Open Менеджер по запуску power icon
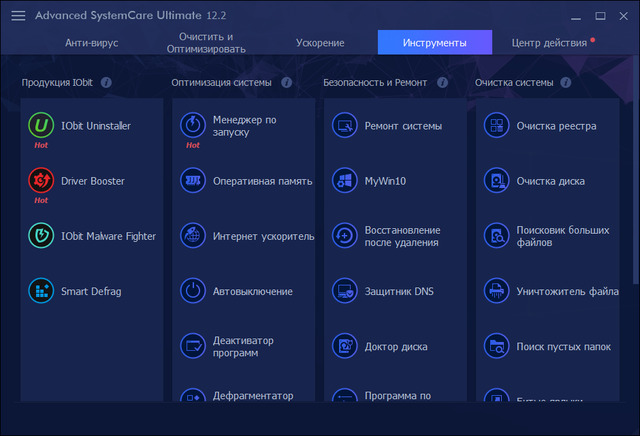This screenshot has height=436, width=640. tap(193, 126)
